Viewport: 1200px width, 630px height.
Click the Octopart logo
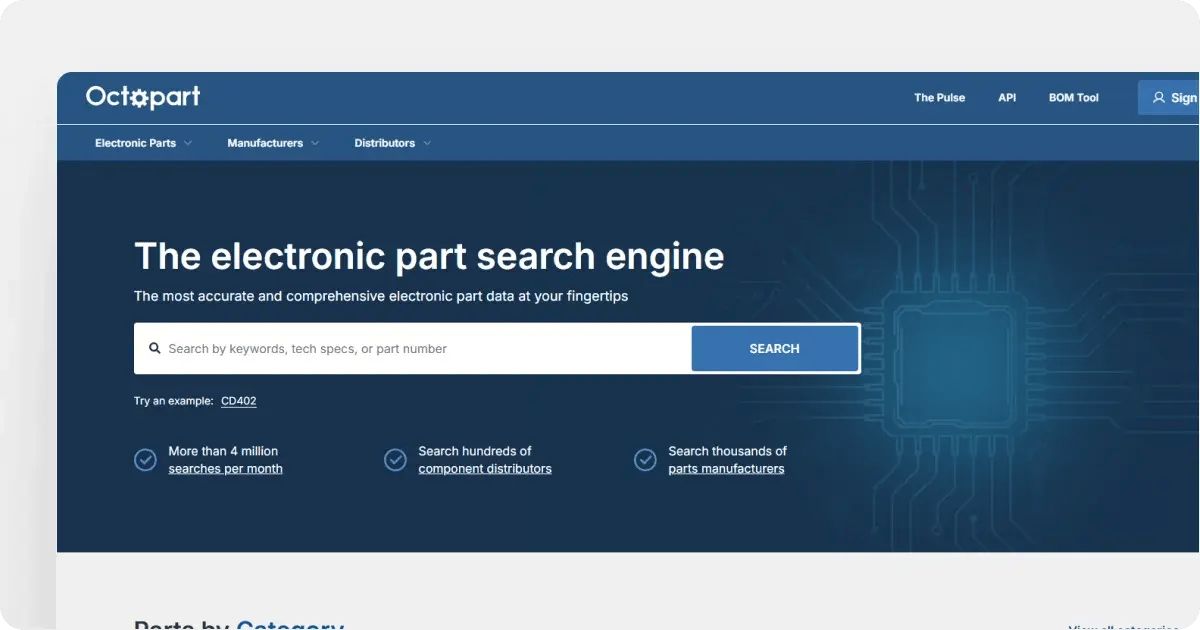tap(143, 96)
